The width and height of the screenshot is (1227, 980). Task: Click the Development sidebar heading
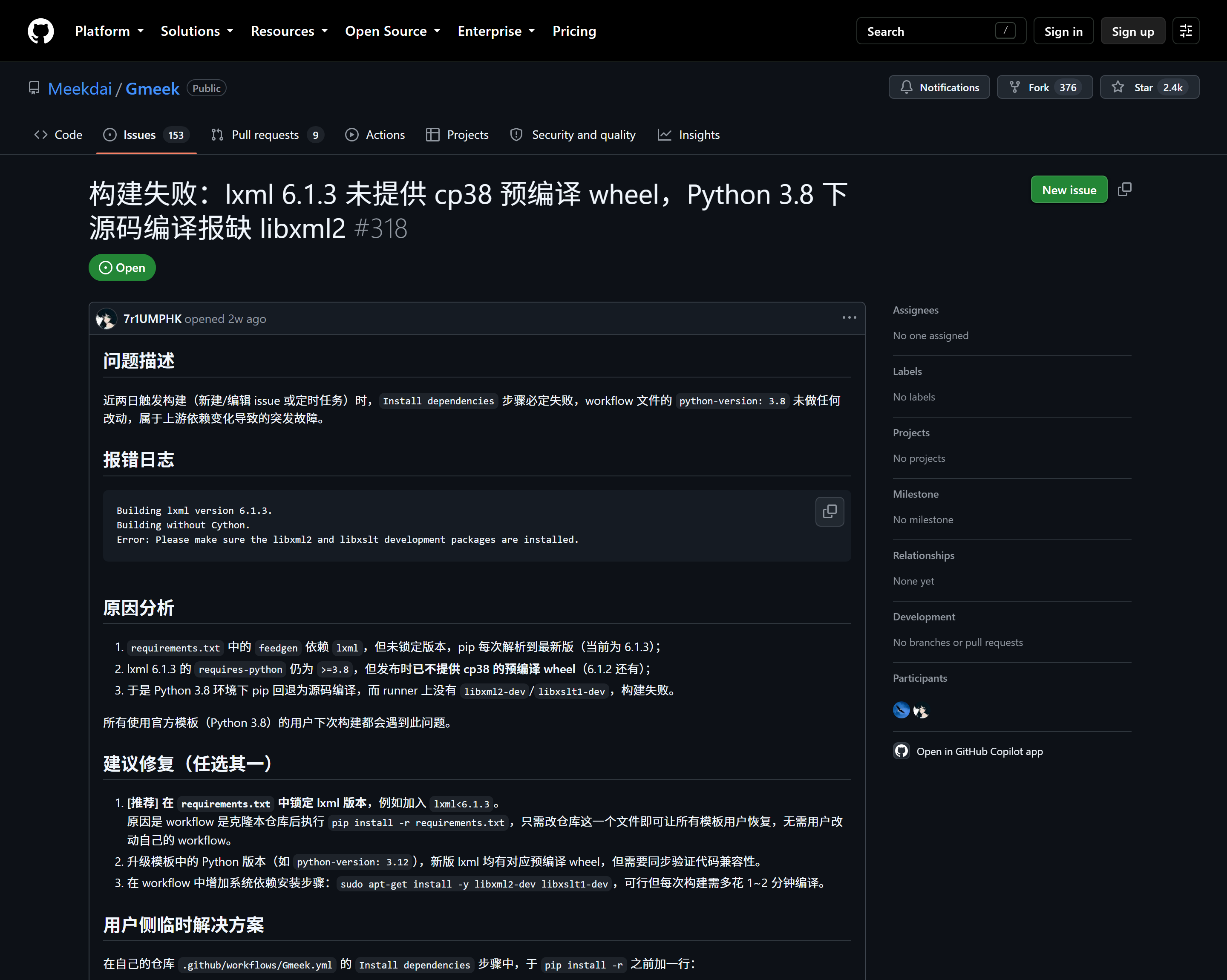click(x=924, y=617)
